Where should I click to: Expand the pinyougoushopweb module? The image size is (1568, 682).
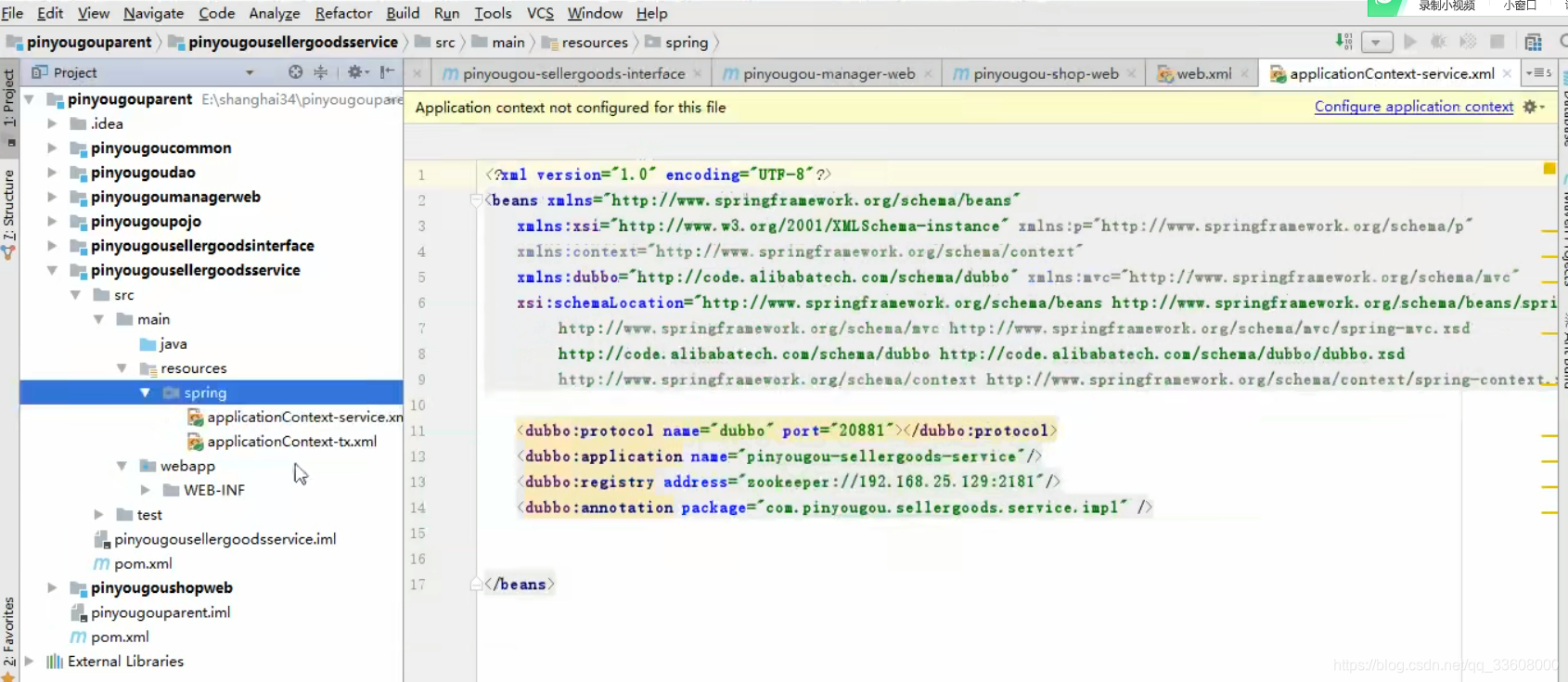(52, 587)
